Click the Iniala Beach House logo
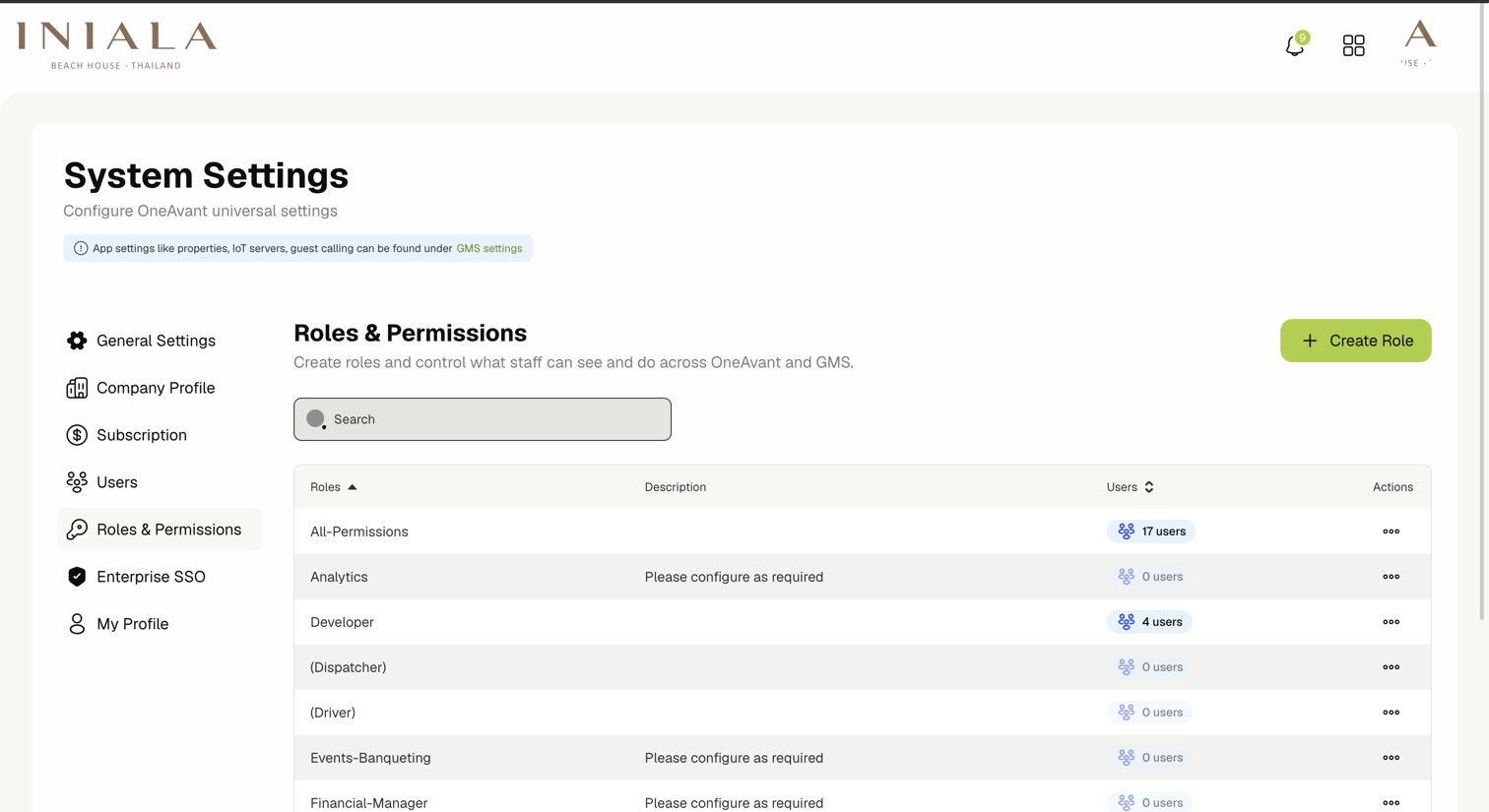 point(116,45)
